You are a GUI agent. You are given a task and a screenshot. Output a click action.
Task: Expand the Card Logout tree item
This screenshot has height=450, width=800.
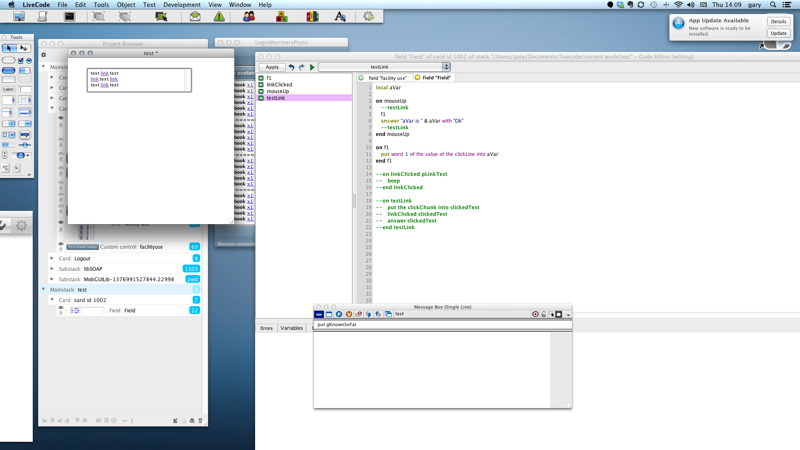(x=53, y=258)
